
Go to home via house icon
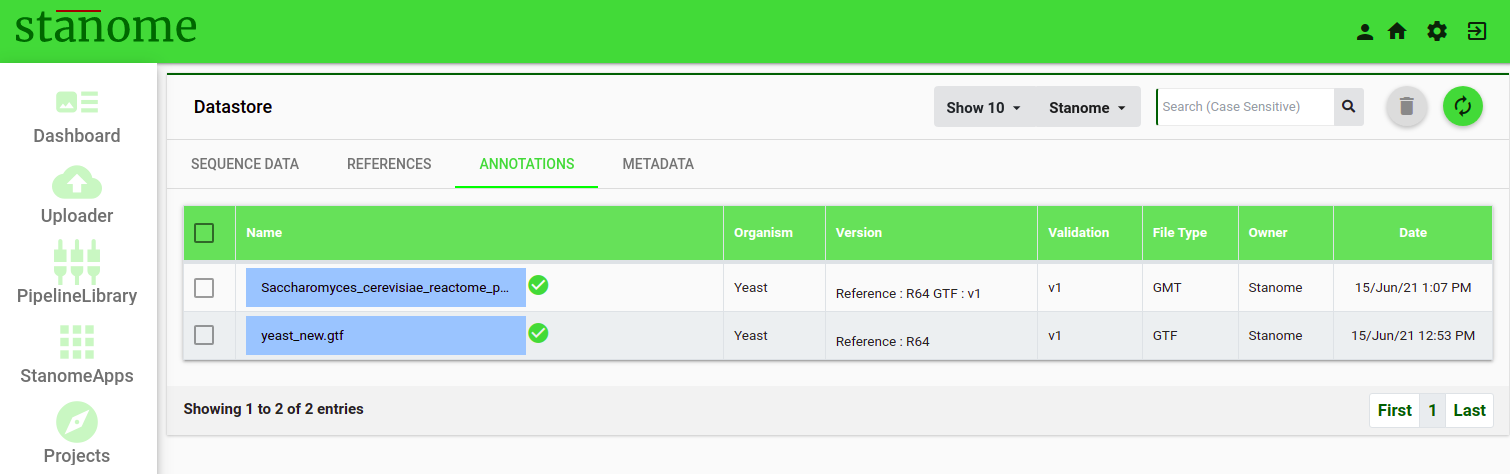pos(1398,32)
